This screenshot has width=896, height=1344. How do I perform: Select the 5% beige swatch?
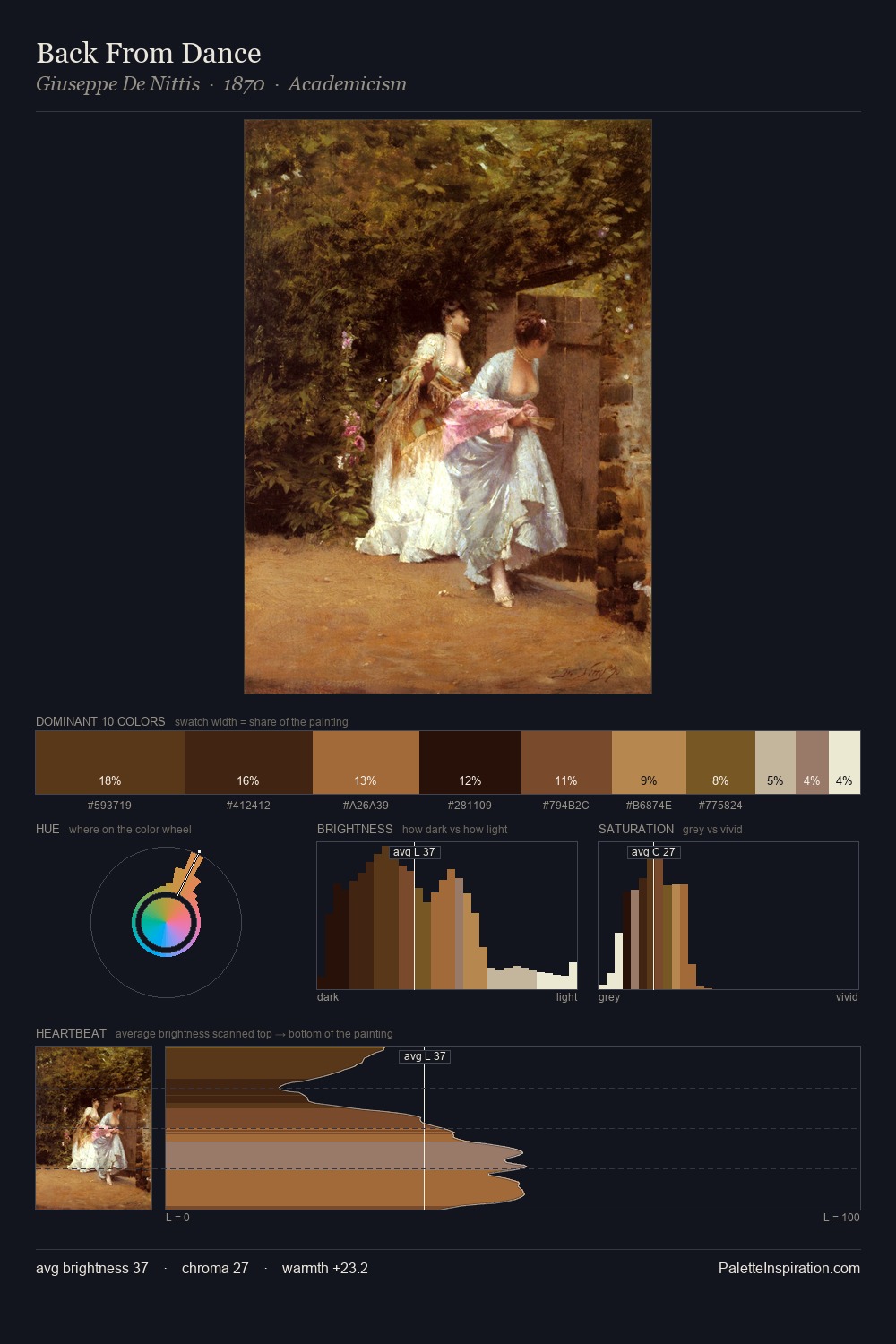775,762
